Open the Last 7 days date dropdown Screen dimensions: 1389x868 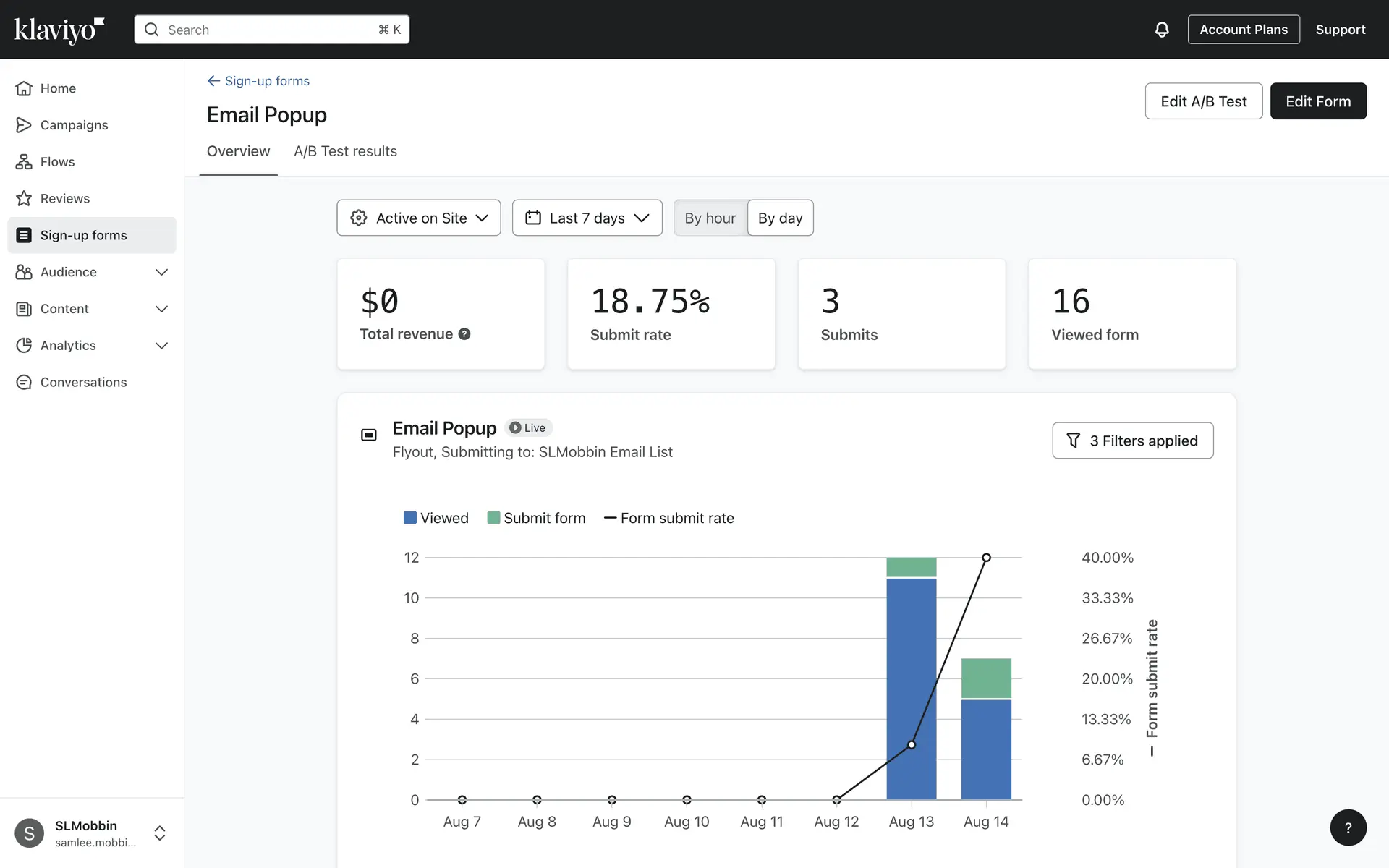click(587, 218)
